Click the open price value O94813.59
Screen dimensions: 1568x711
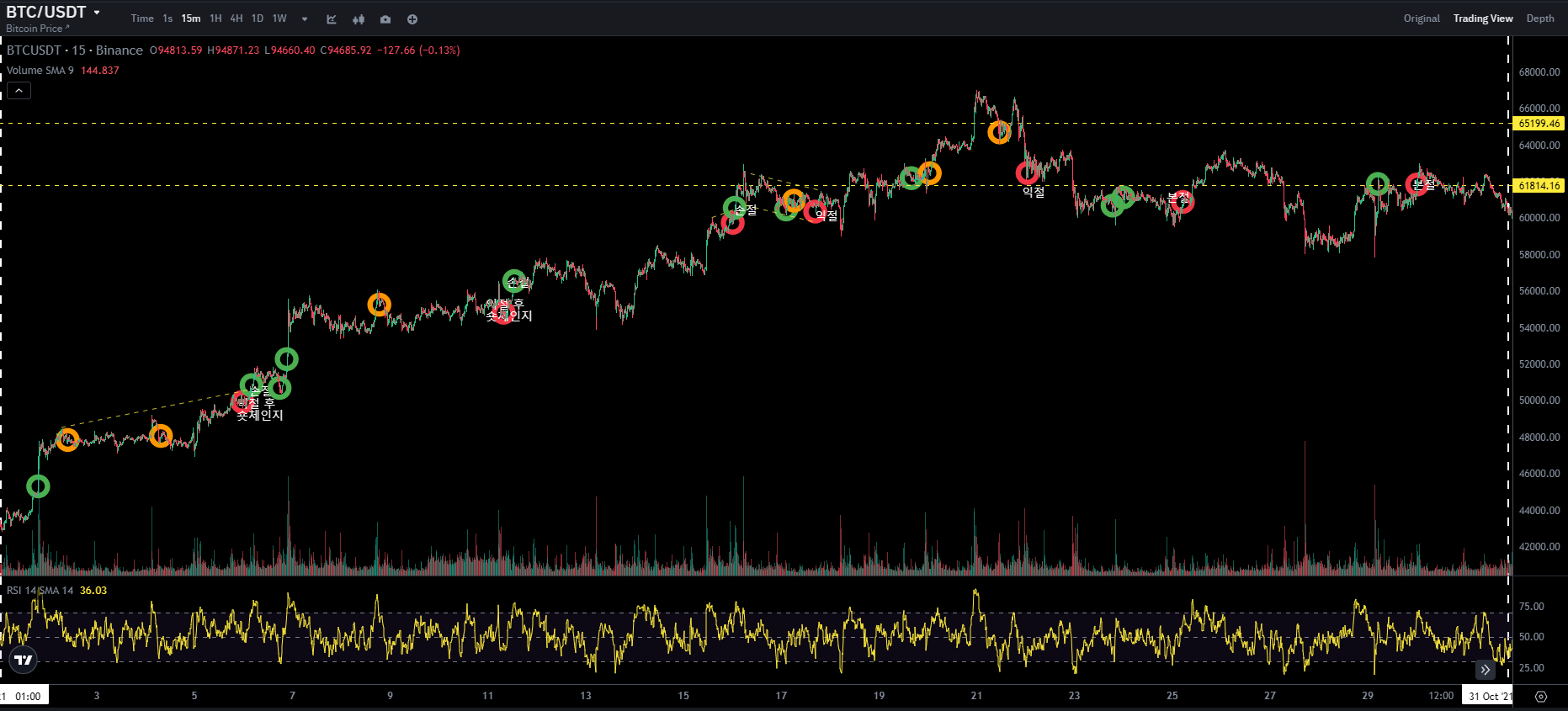(x=176, y=50)
